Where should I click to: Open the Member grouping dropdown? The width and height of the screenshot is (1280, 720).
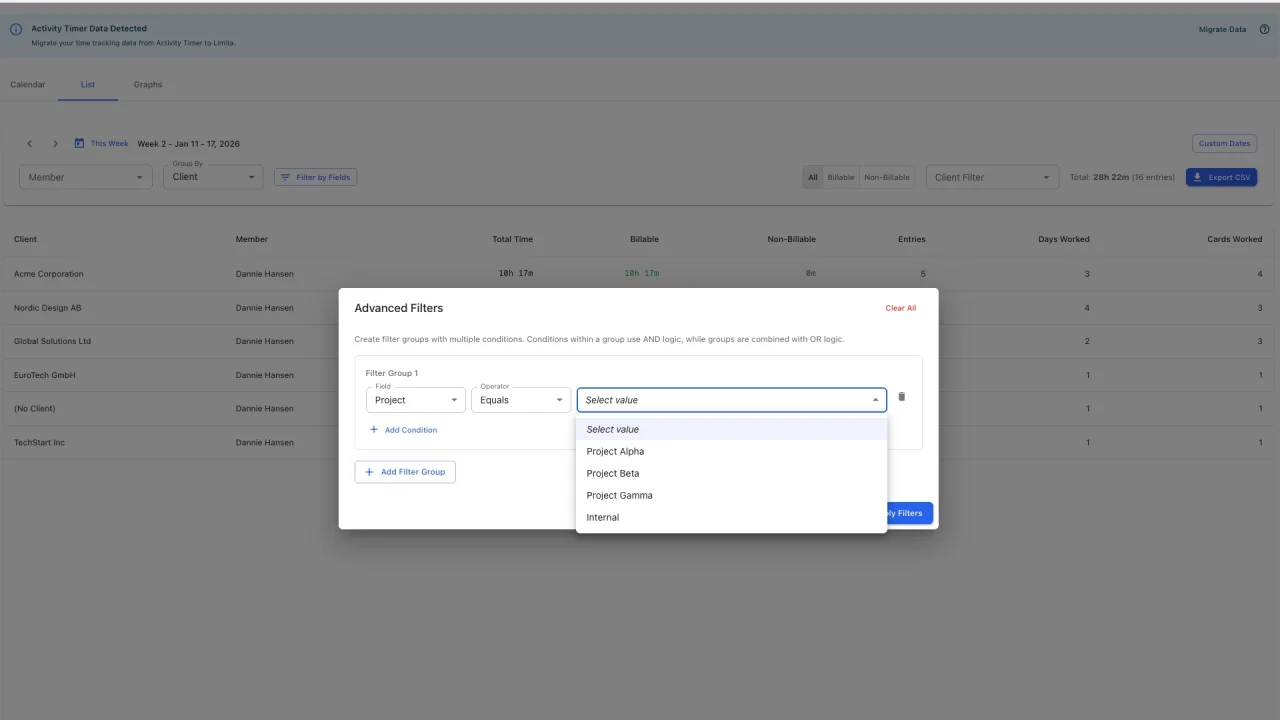click(x=84, y=177)
